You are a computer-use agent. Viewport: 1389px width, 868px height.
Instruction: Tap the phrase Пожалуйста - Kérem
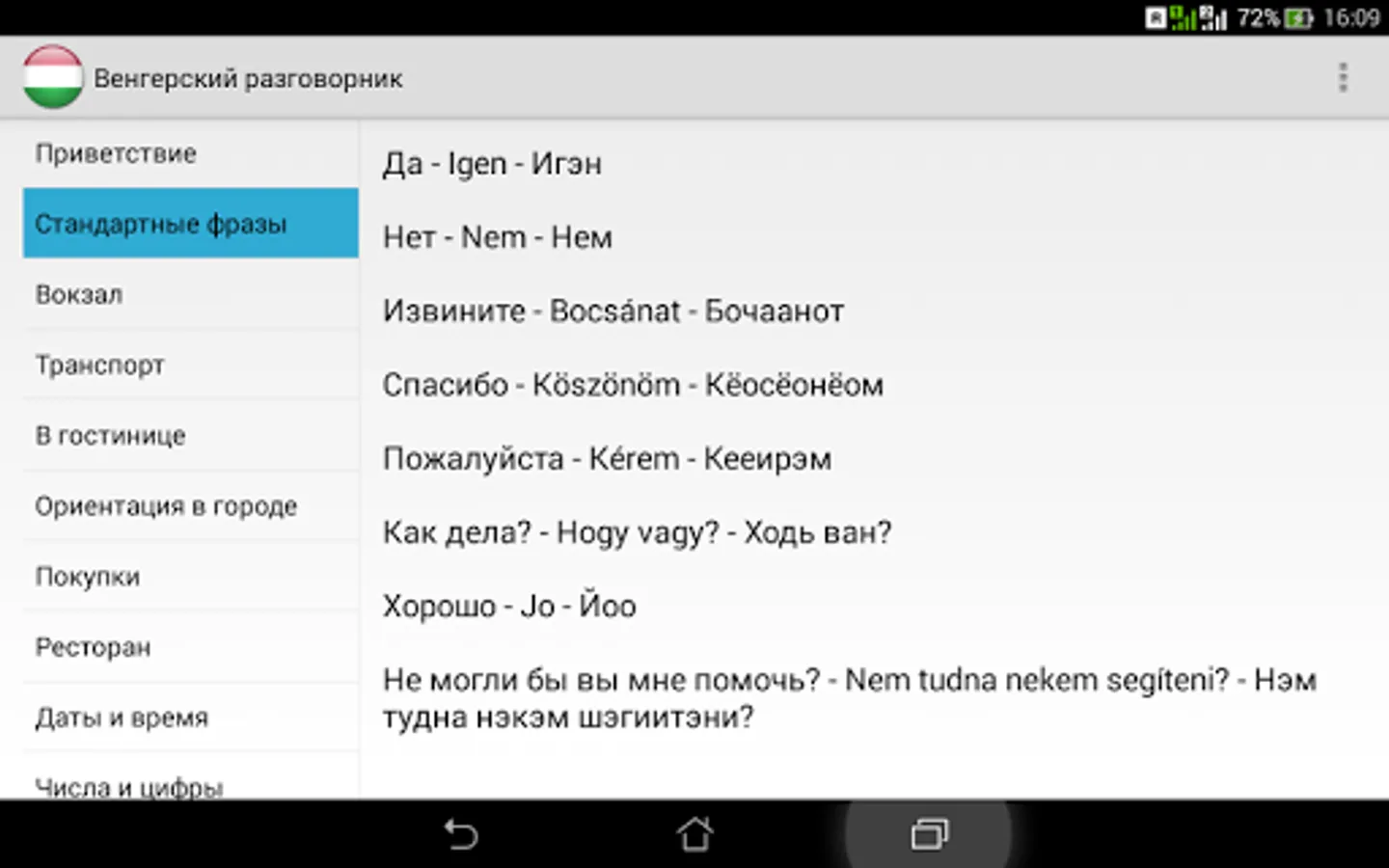607,458
